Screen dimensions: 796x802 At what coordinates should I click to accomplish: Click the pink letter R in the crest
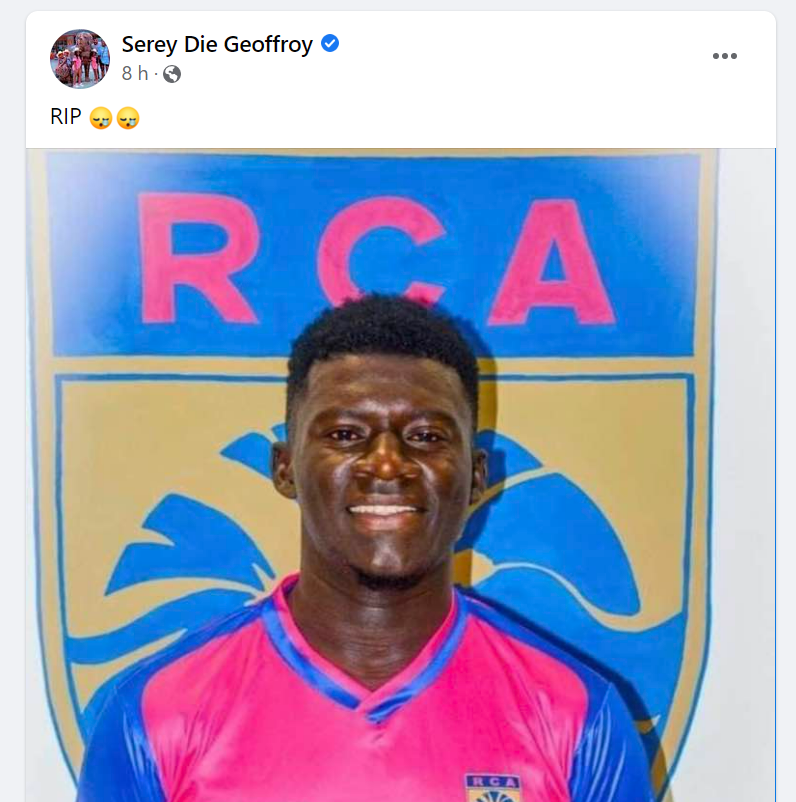[198, 258]
